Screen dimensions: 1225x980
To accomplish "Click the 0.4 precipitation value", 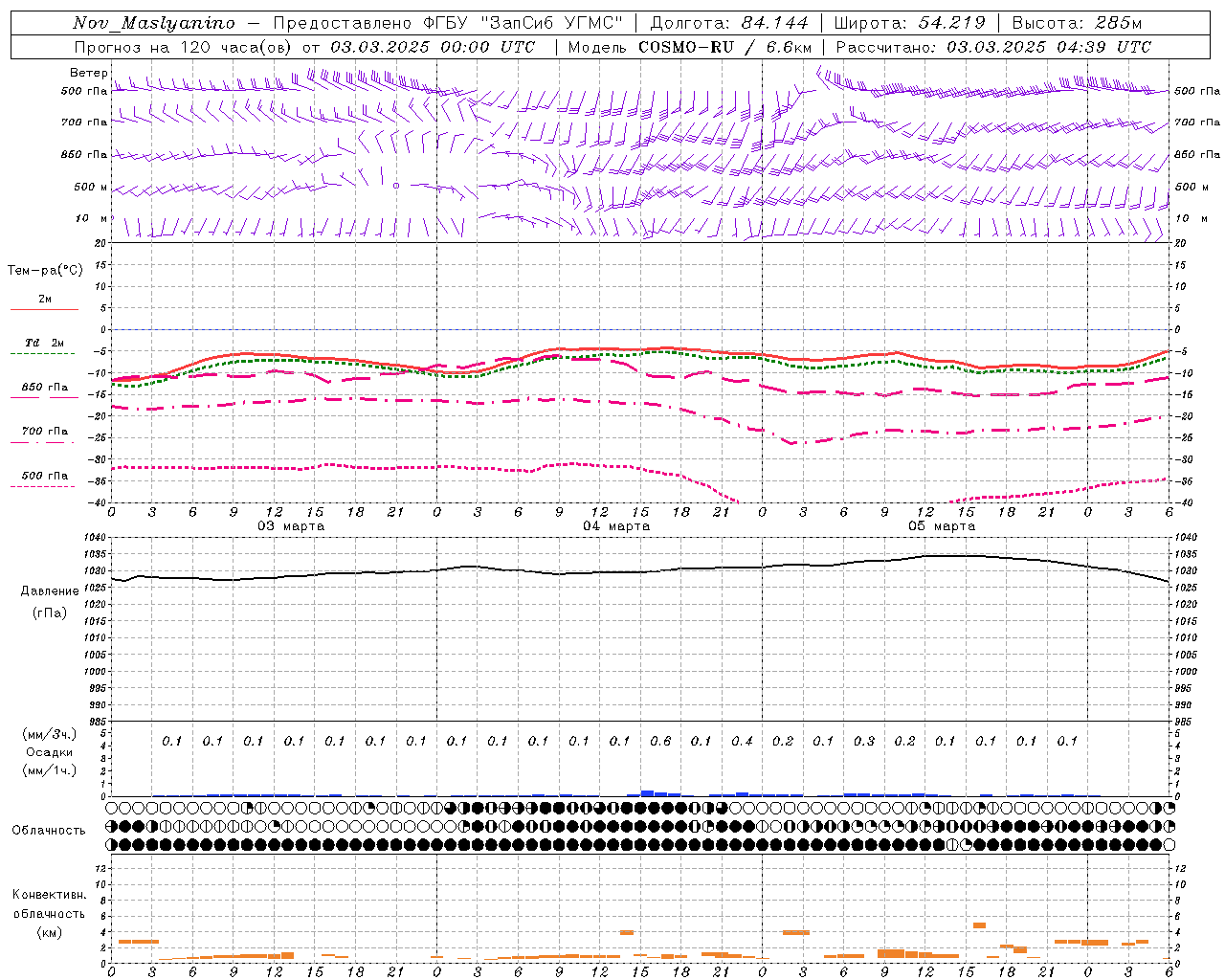I will coord(742,741).
